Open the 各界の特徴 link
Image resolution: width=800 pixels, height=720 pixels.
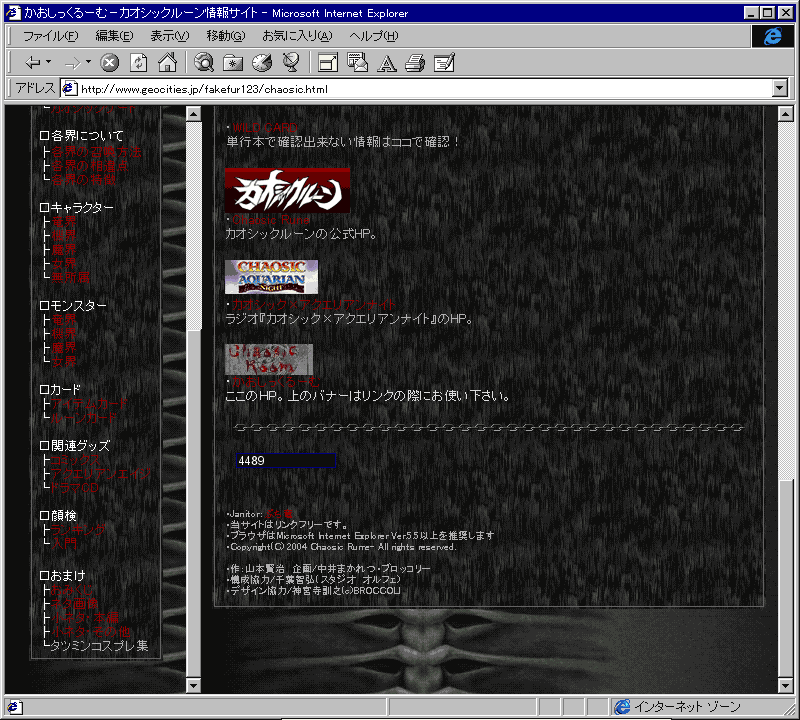point(83,180)
